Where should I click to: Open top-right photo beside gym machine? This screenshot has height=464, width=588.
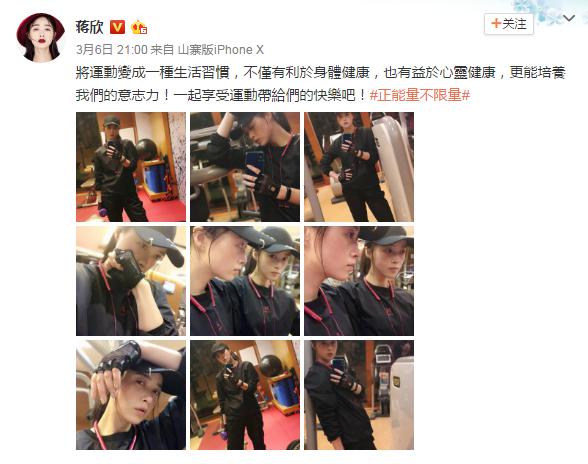359,167
